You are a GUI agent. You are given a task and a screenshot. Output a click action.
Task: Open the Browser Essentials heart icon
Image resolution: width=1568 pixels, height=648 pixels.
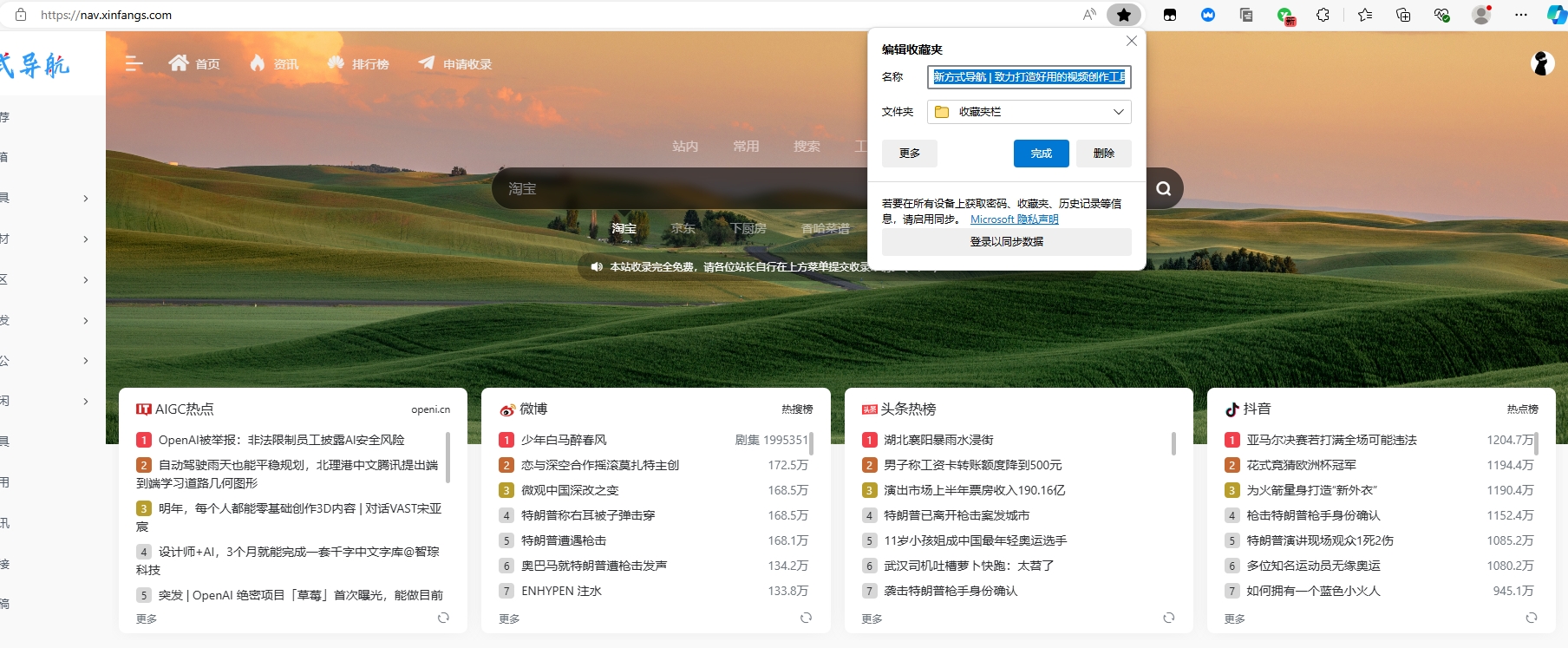[1441, 15]
